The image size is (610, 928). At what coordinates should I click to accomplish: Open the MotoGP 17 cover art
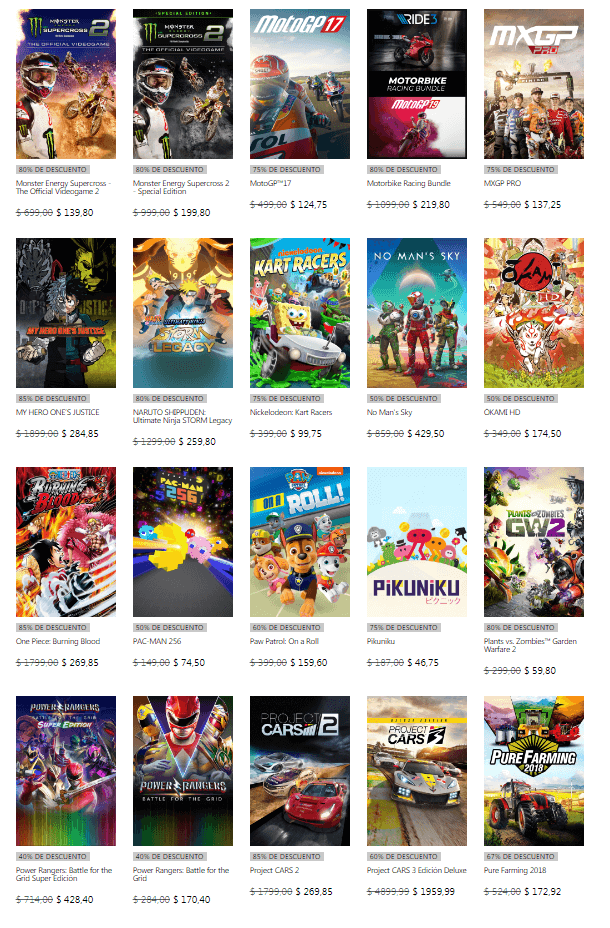tap(299, 83)
